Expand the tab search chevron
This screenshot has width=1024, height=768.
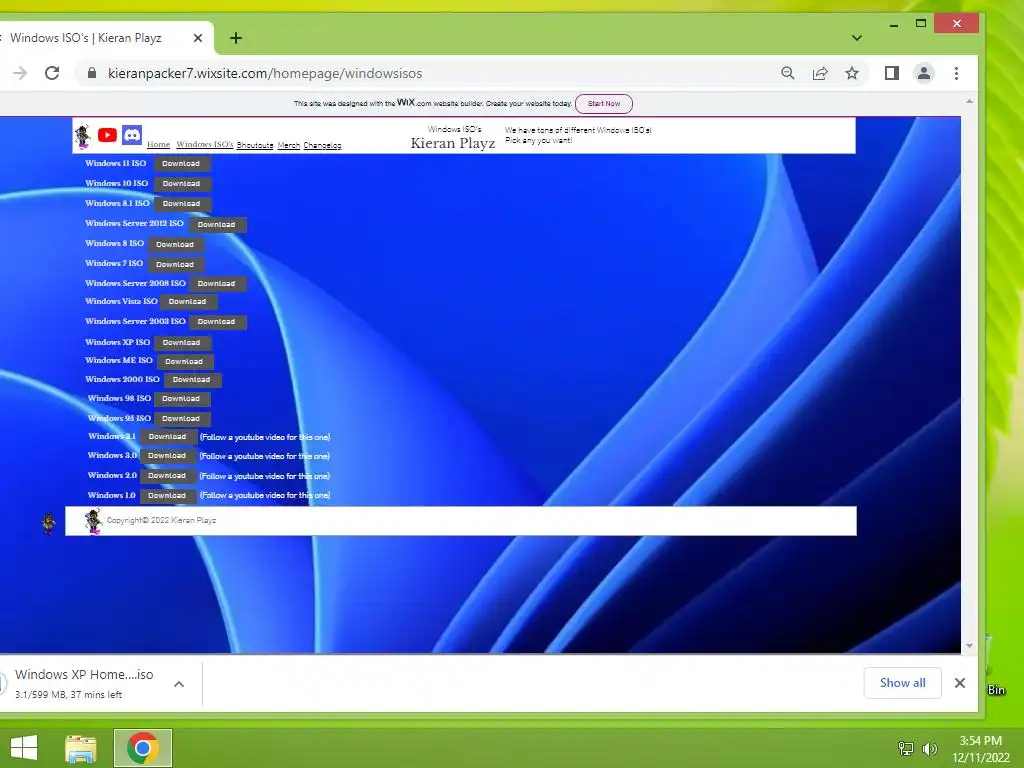[x=857, y=38]
